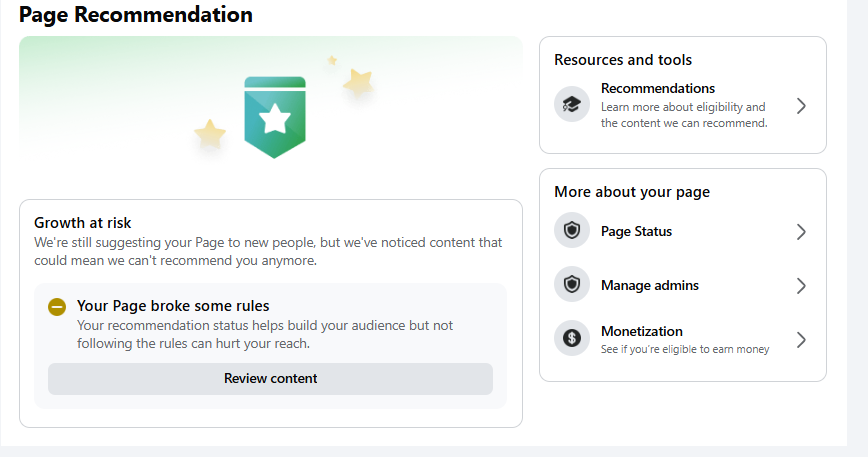Click the large yellow star beside the badge
Image resolution: width=868 pixels, height=457 pixels.
[358, 83]
